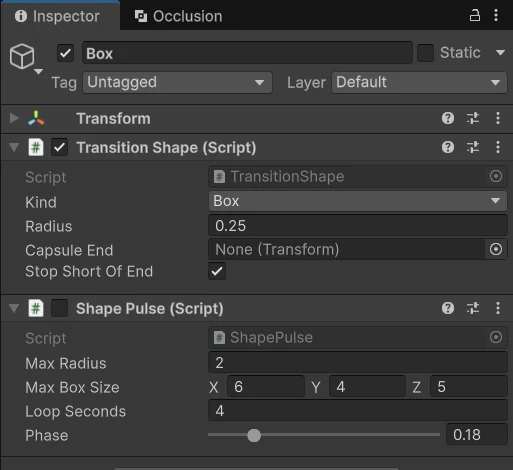
Task: Click the Box name field
Action: point(247,53)
